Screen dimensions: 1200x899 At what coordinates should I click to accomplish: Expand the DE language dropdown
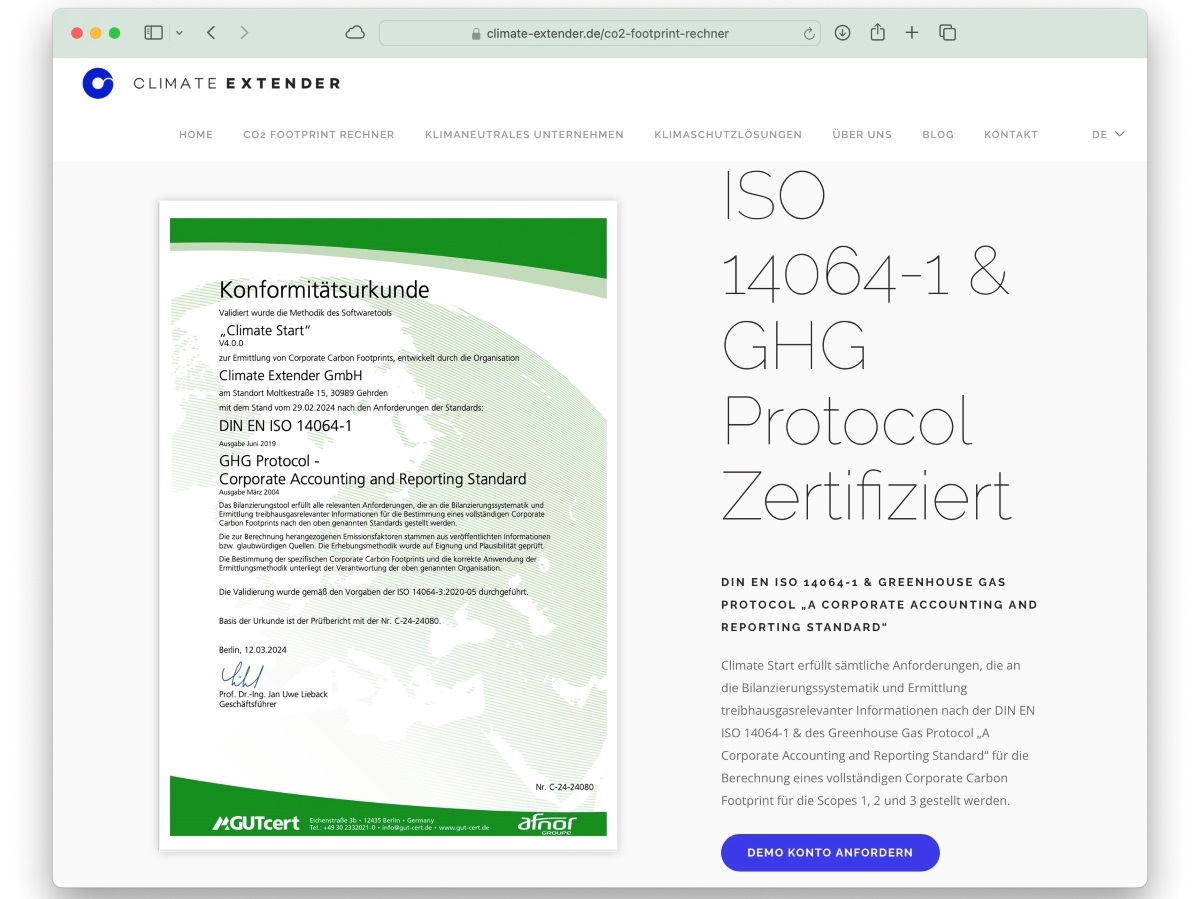pyautogui.click(x=1108, y=135)
